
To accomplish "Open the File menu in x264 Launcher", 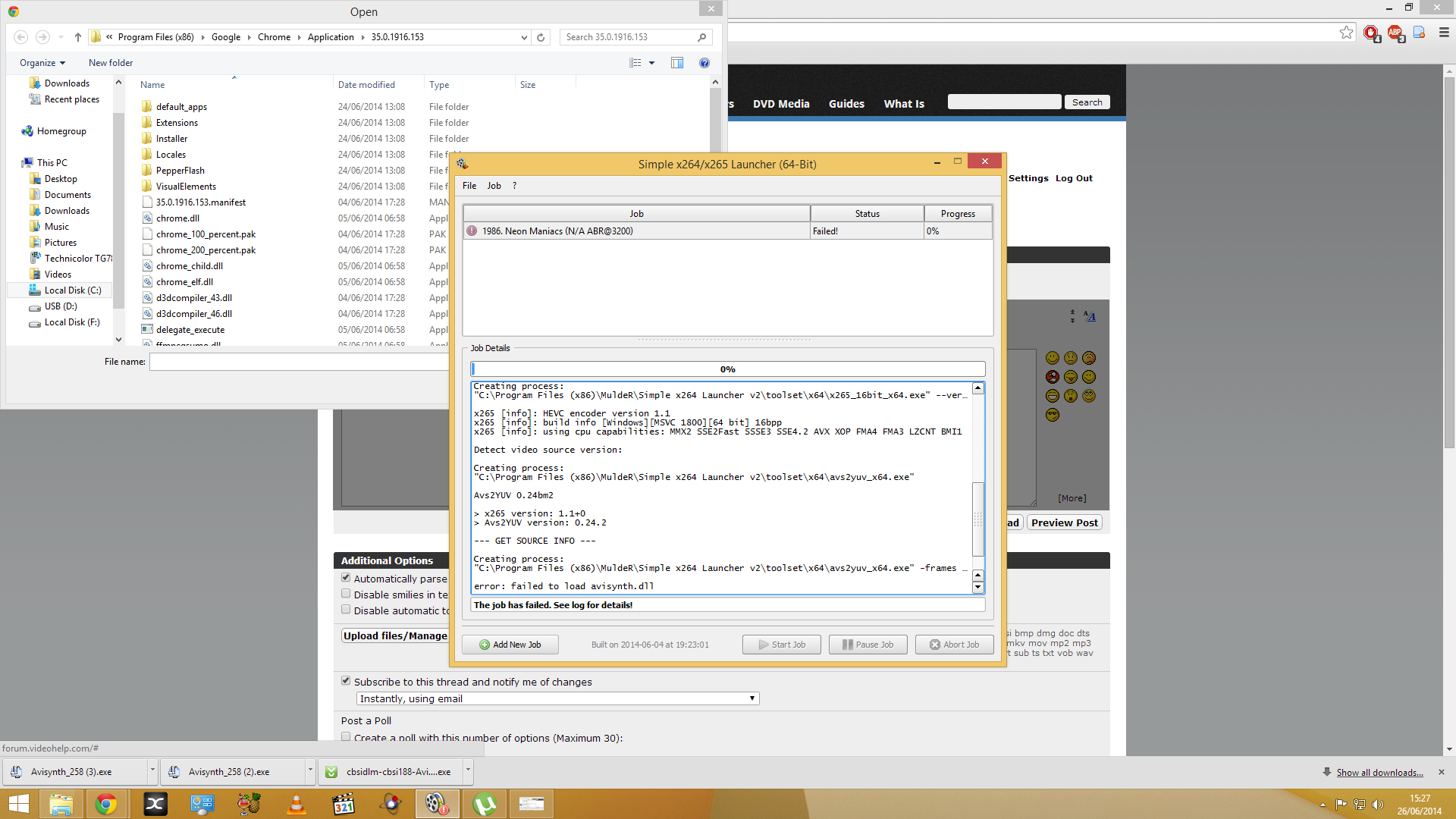I will [469, 186].
